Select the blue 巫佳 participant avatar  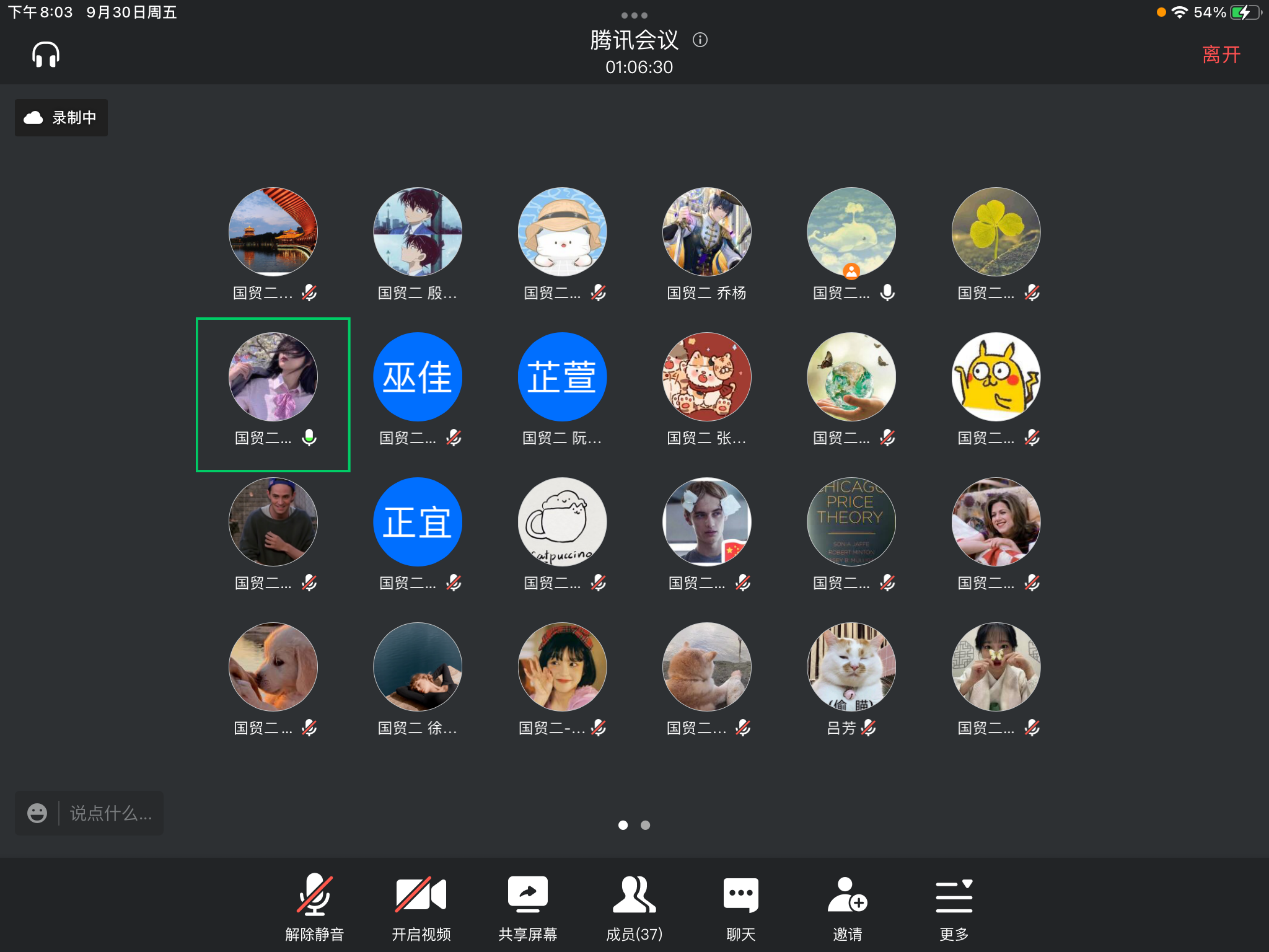click(417, 377)
